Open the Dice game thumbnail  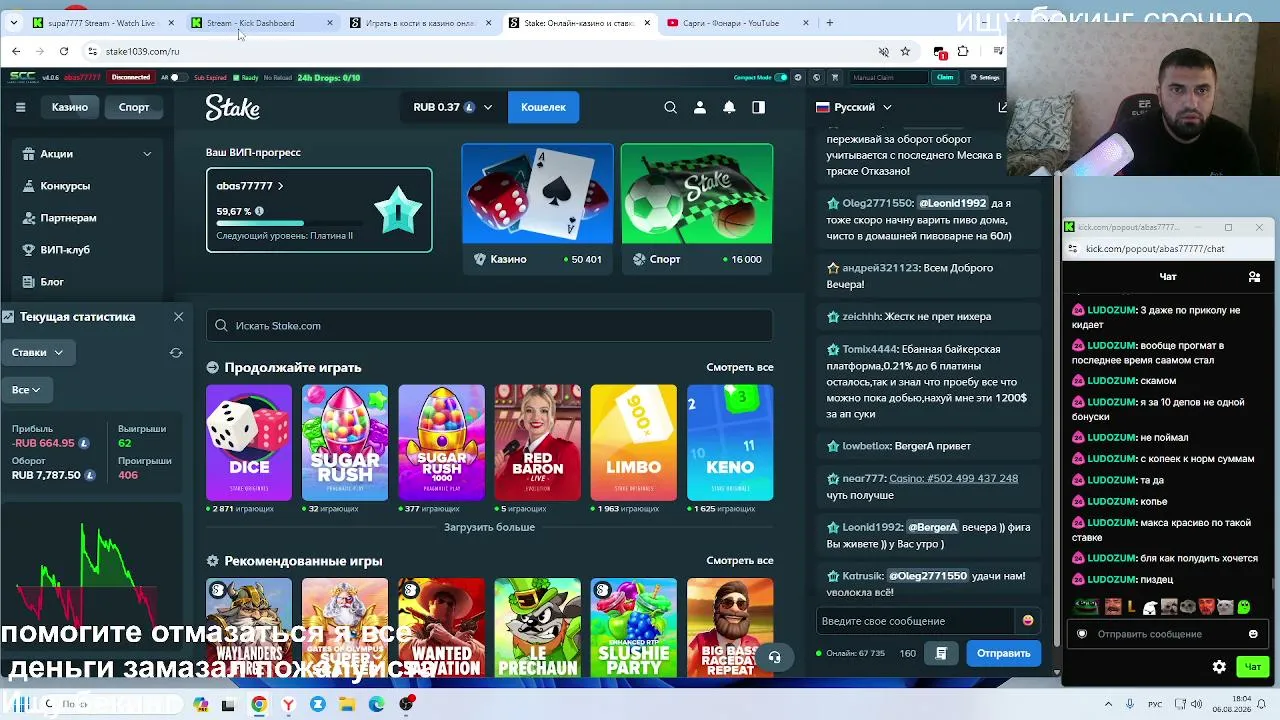[x=249, y=442]
